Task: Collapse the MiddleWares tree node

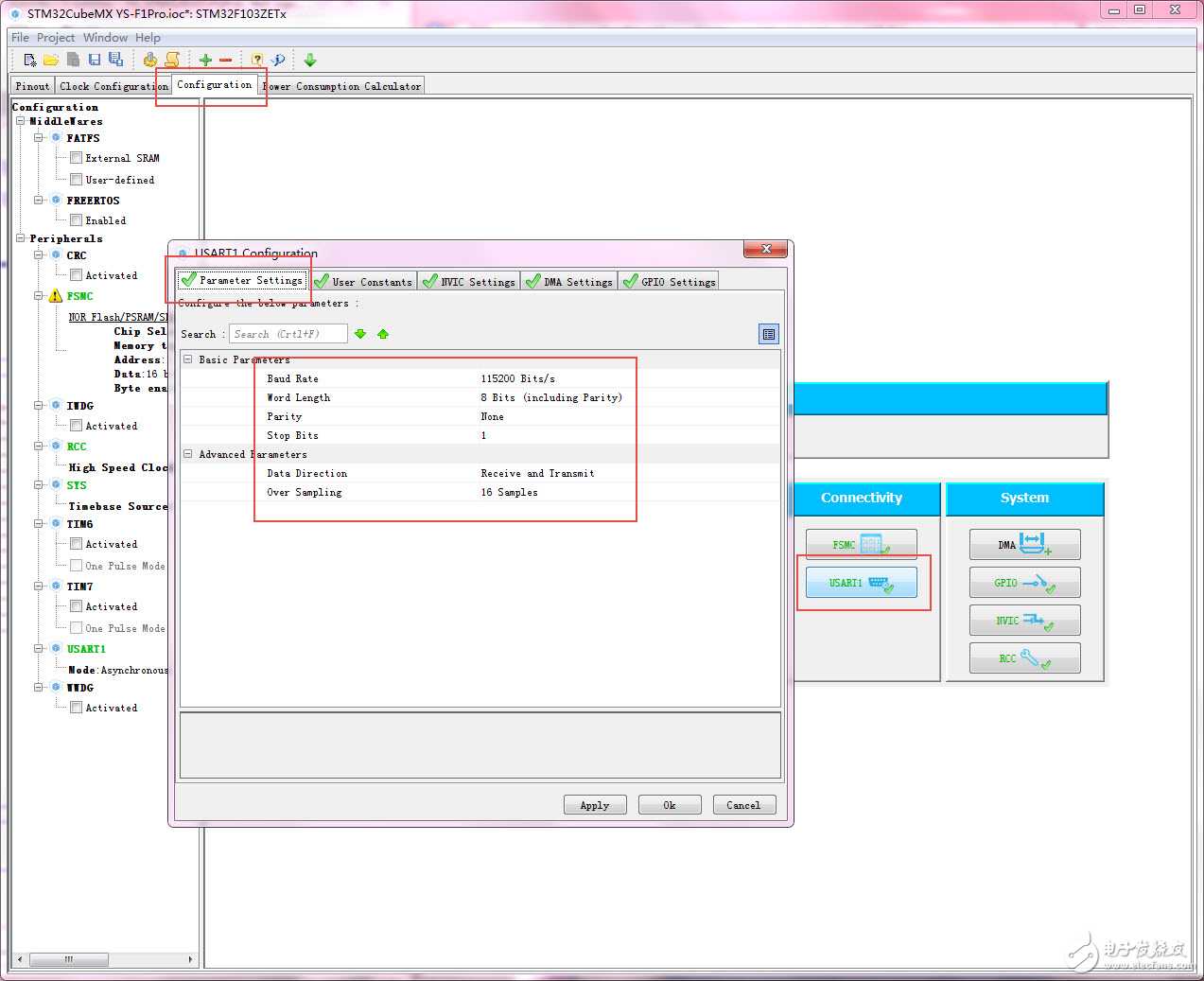Action: 21,121
